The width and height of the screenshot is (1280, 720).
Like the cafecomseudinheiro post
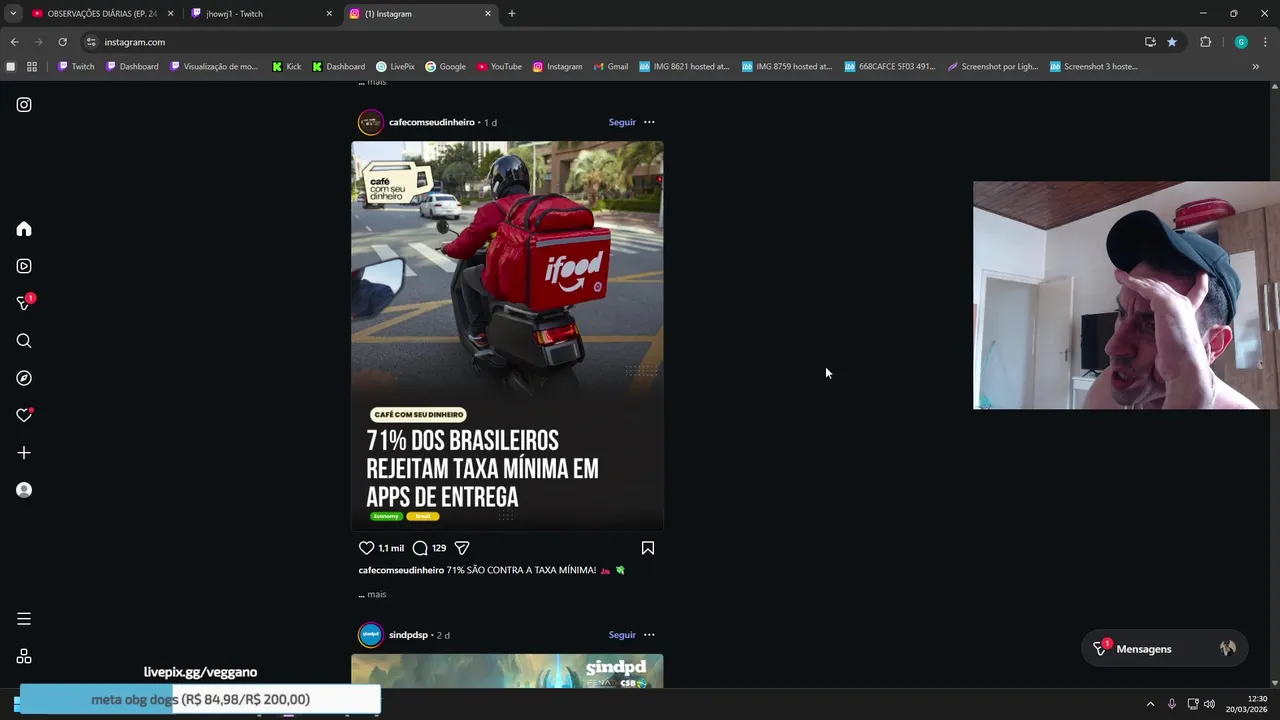tap(366, 548)
